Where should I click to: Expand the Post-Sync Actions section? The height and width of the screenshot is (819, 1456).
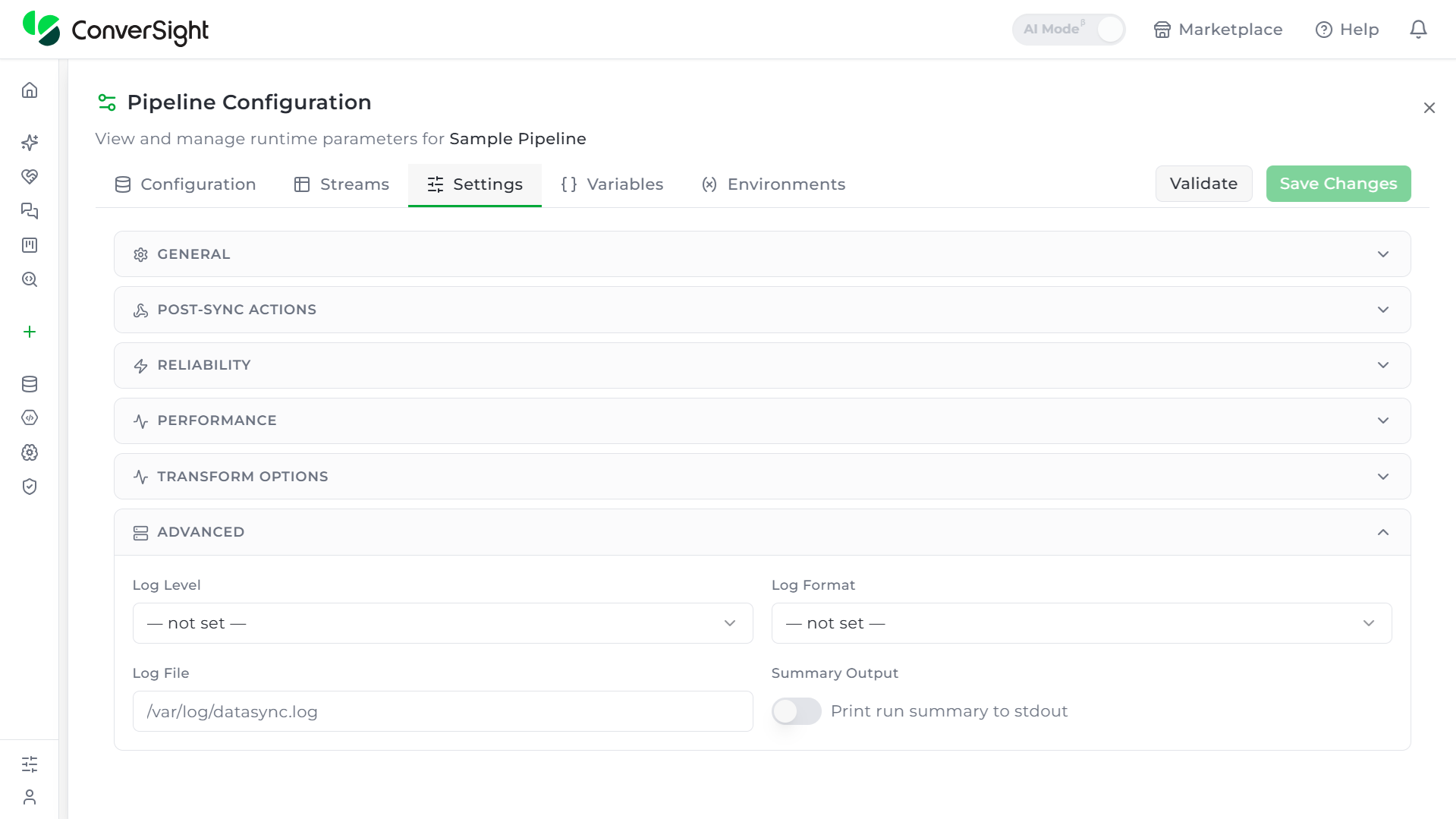coord(762,310)
